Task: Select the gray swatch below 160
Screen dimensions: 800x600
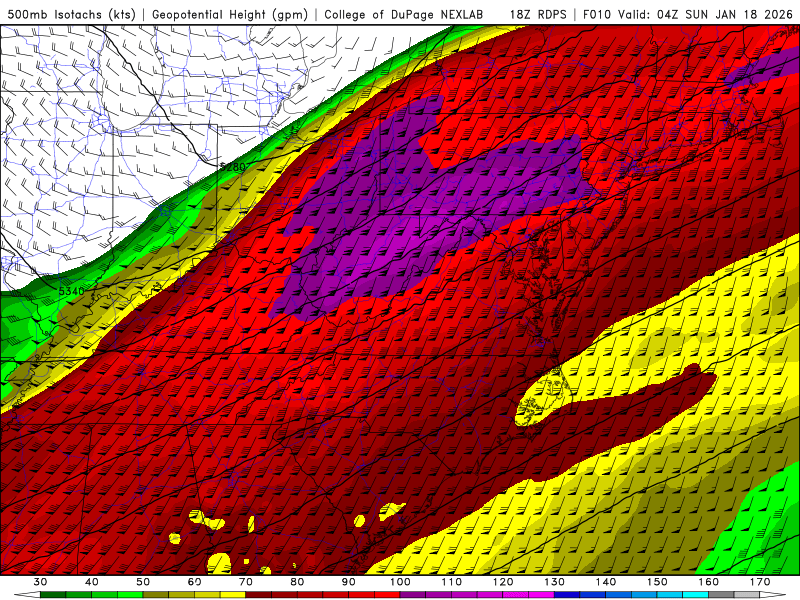Action: 721,595
